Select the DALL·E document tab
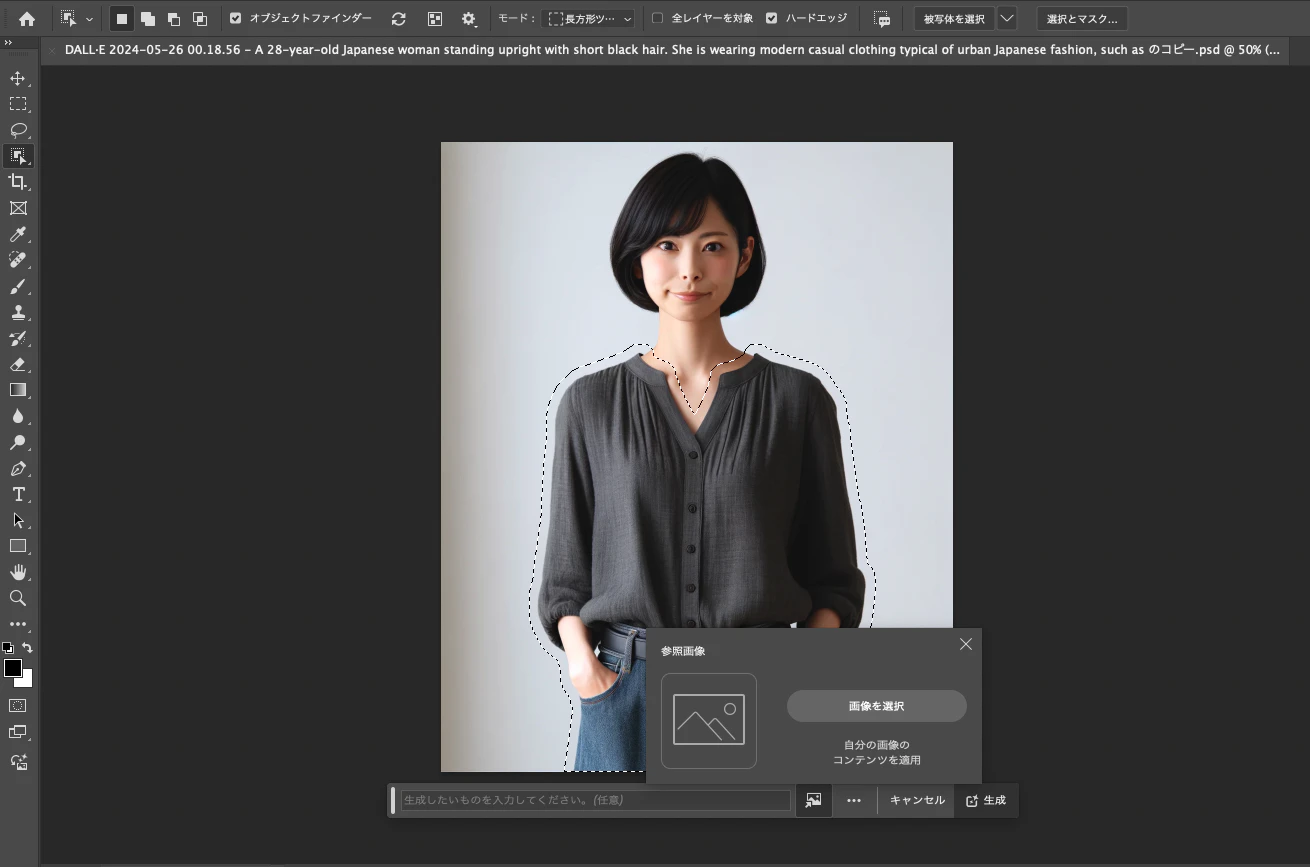Image resolution: width=1310 pixels, height=867 pixels. pyautogui.click(x=671, y=49)
